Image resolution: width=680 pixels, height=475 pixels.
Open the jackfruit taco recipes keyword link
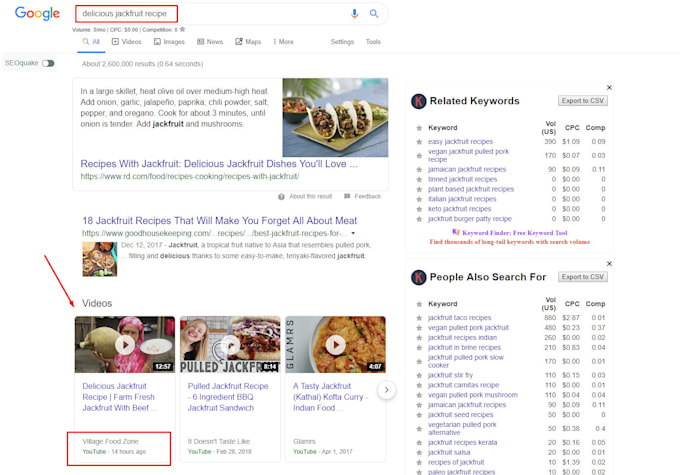tap(460, 318)
